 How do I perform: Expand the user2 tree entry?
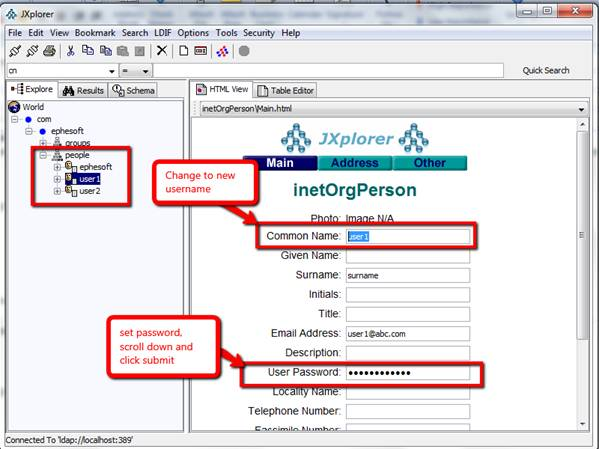tap(57, 191)
